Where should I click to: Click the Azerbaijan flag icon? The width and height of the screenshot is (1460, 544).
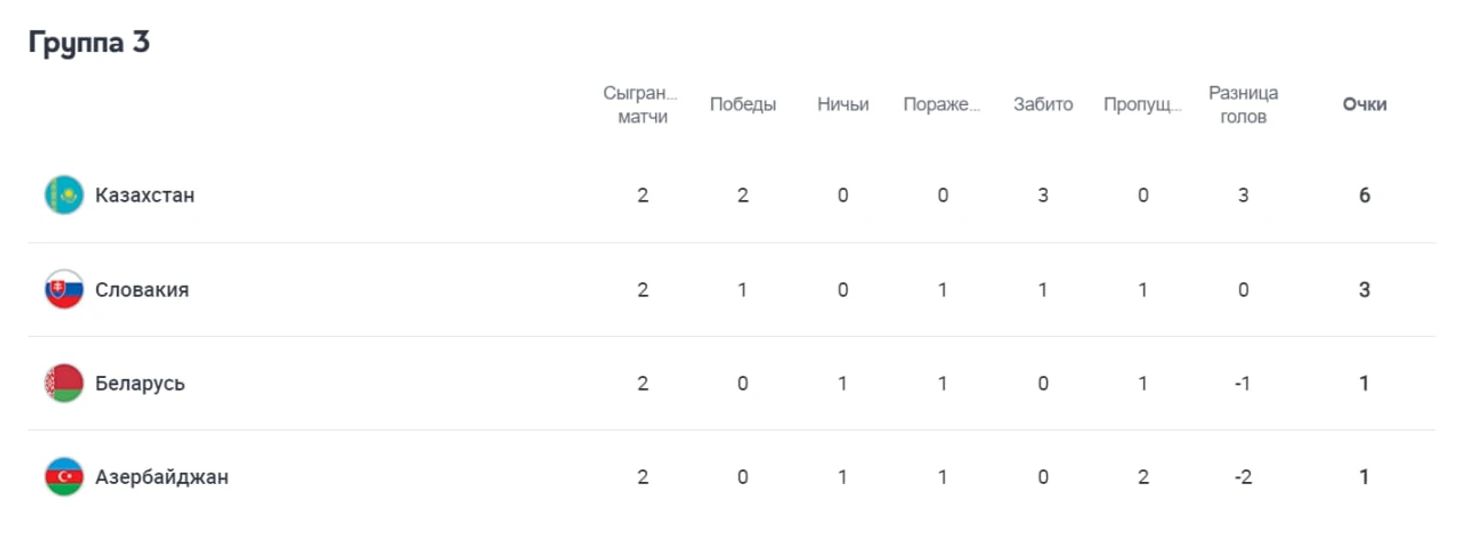64,477
